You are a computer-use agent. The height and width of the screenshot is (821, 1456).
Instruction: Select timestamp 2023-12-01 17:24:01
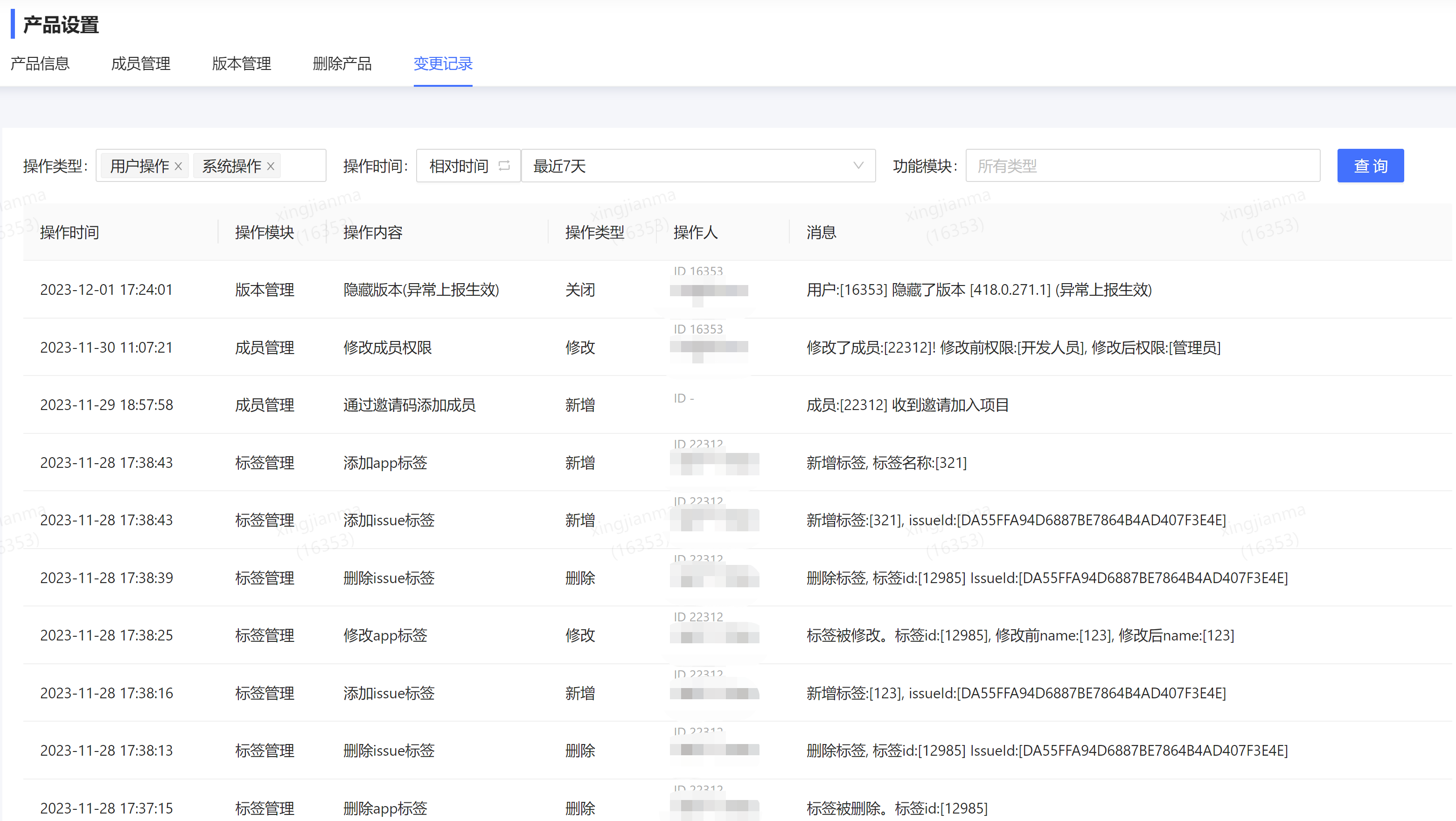click(x=106, y=290)
